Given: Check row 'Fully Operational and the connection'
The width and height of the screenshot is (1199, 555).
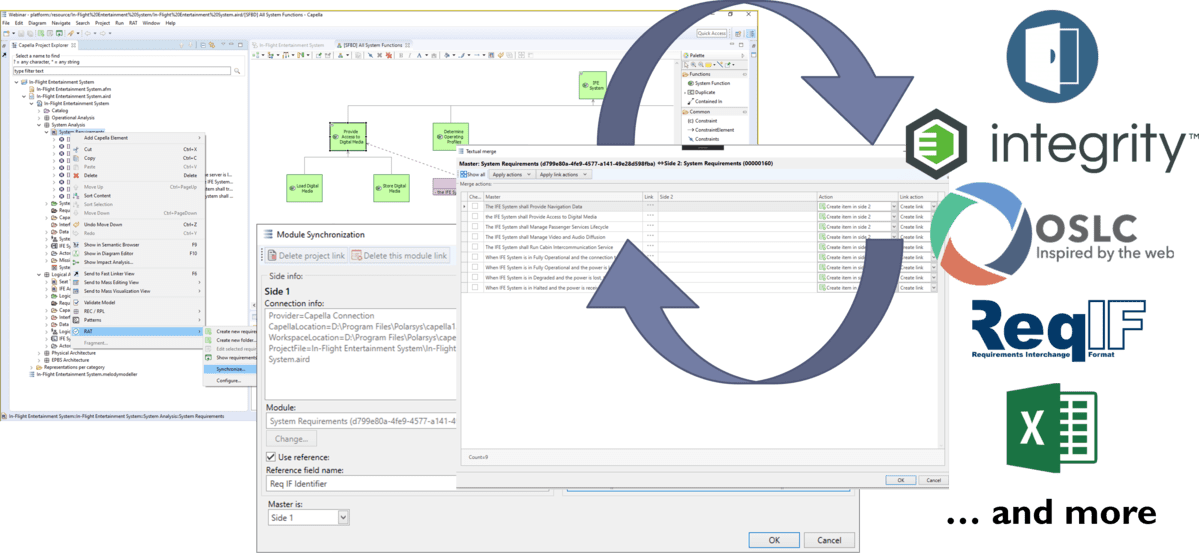Looking at the screenshot, I should 474,257.
